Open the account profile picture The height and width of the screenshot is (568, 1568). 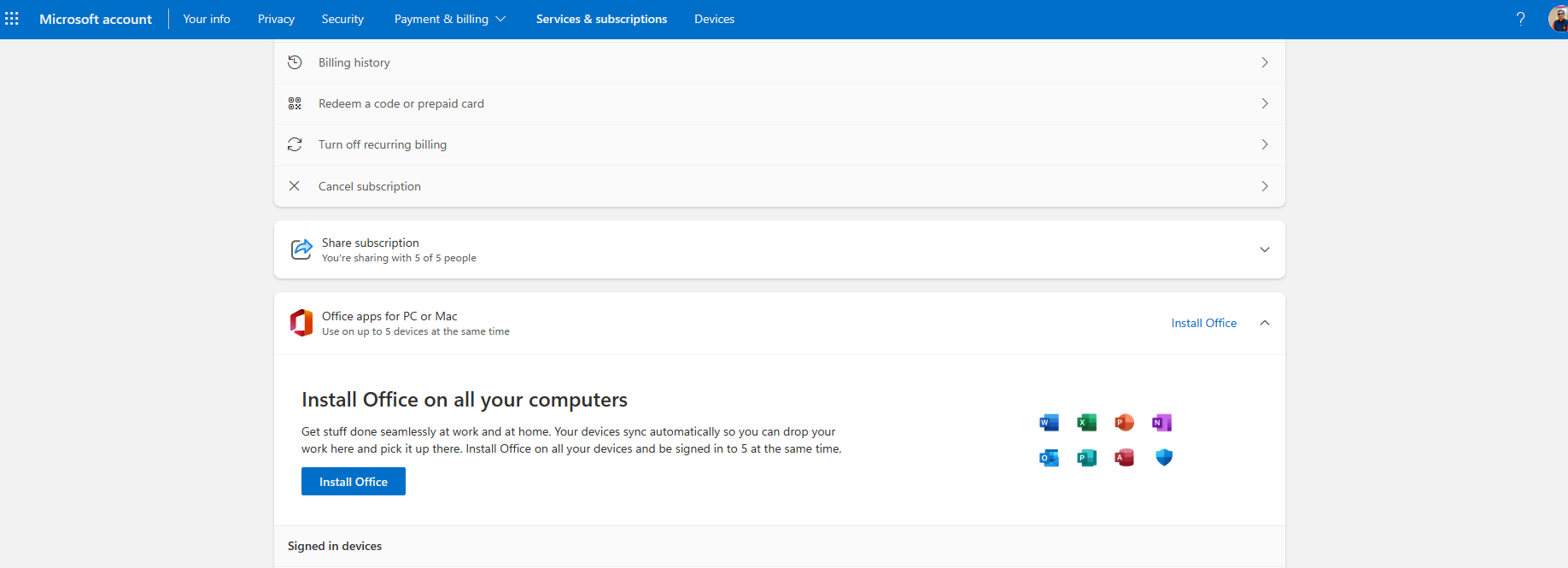[1558, 19]
